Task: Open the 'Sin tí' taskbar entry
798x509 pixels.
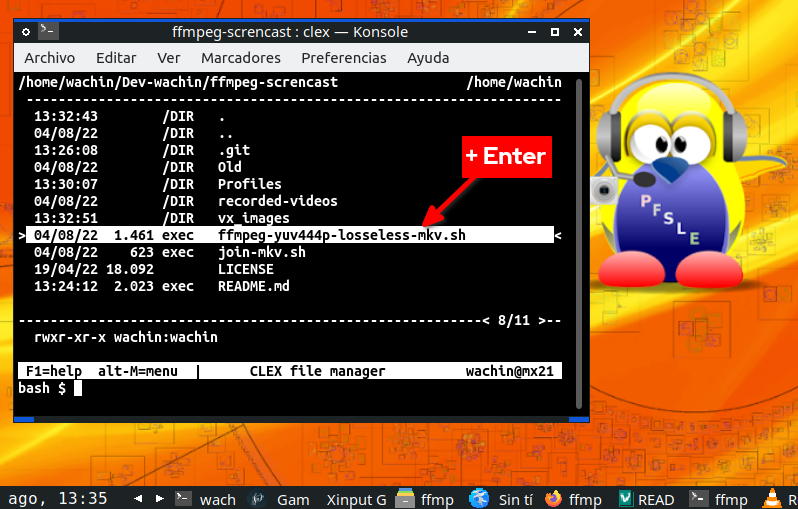Action: [x=501, y=499]
